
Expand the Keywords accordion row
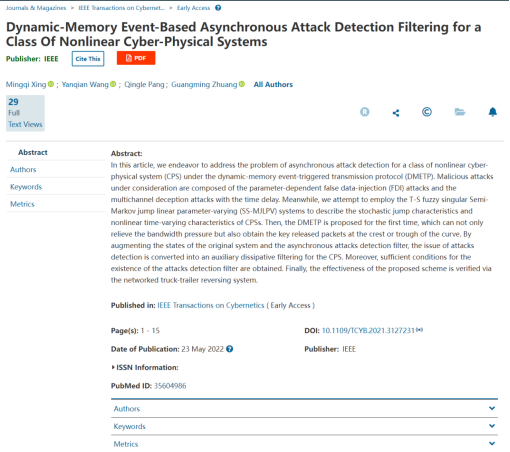304,426
